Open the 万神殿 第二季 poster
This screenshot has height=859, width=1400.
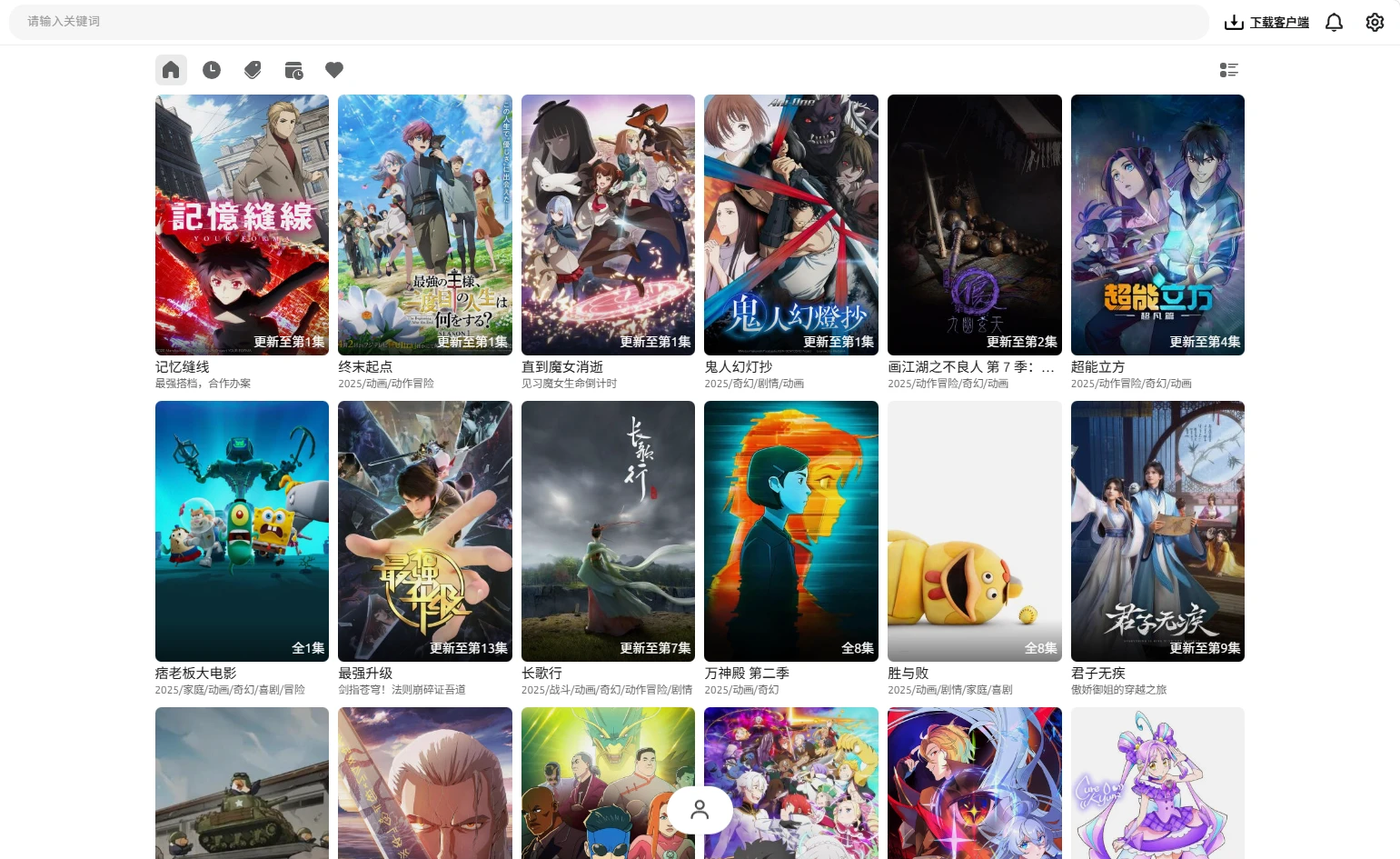coord(790,531)
